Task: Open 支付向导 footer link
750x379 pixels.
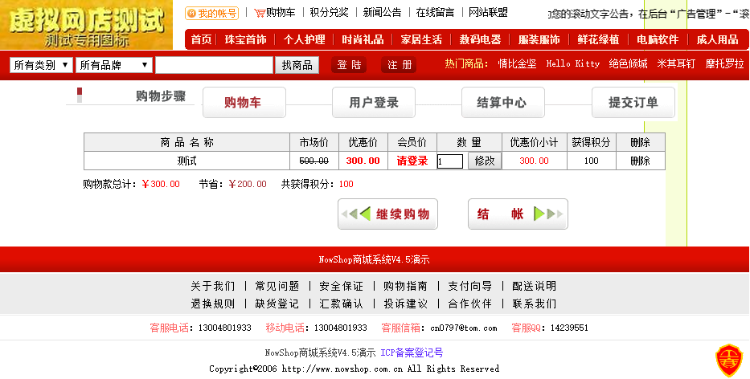Action: coord(470,286)
